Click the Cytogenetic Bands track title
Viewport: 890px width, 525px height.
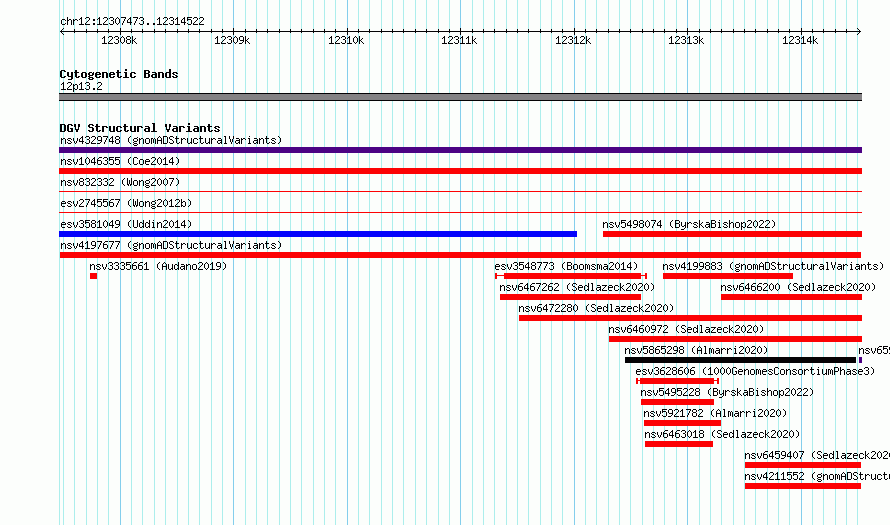click(x=119, y=74)
